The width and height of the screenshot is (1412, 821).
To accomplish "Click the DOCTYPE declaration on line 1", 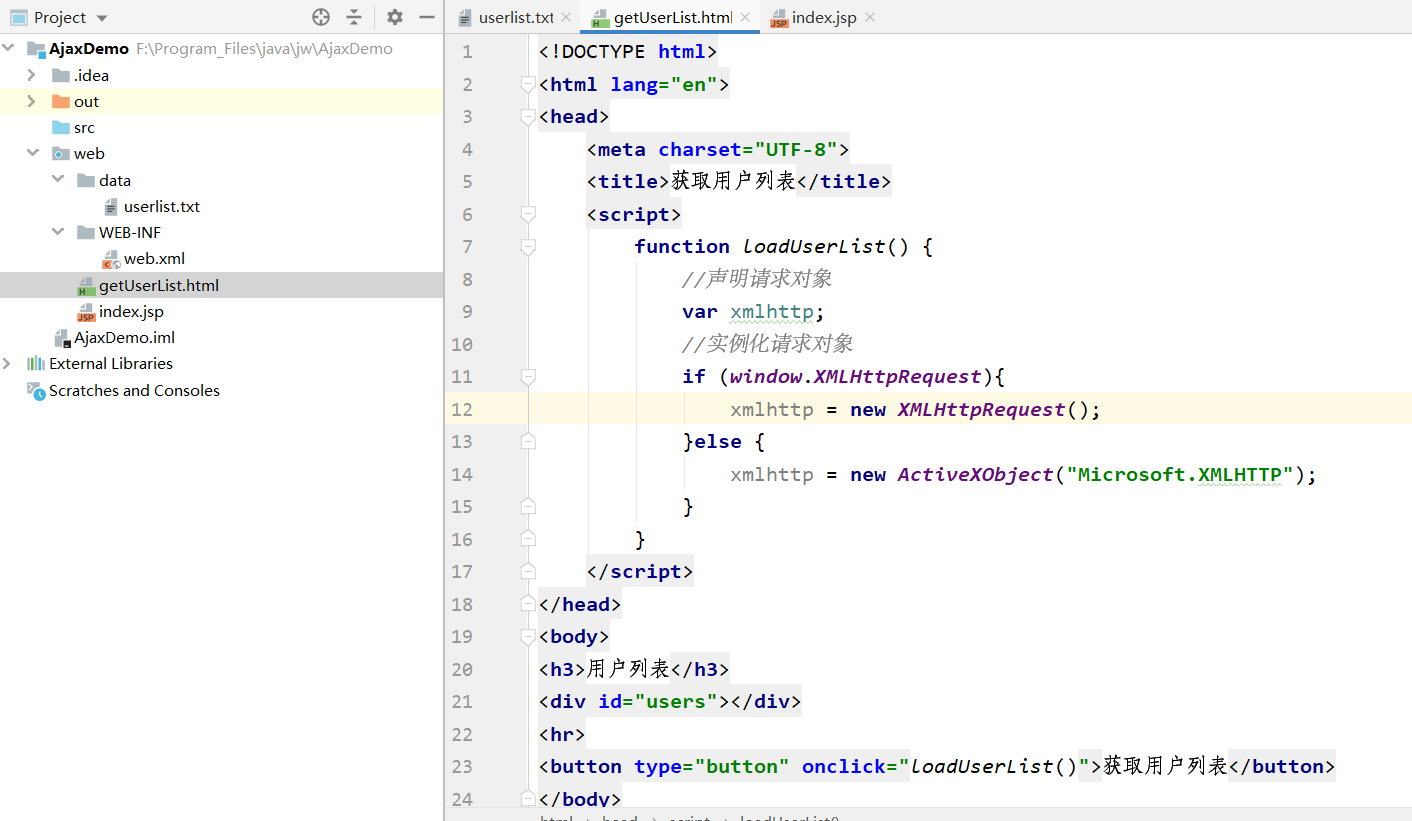I will (x=627, y=52).
